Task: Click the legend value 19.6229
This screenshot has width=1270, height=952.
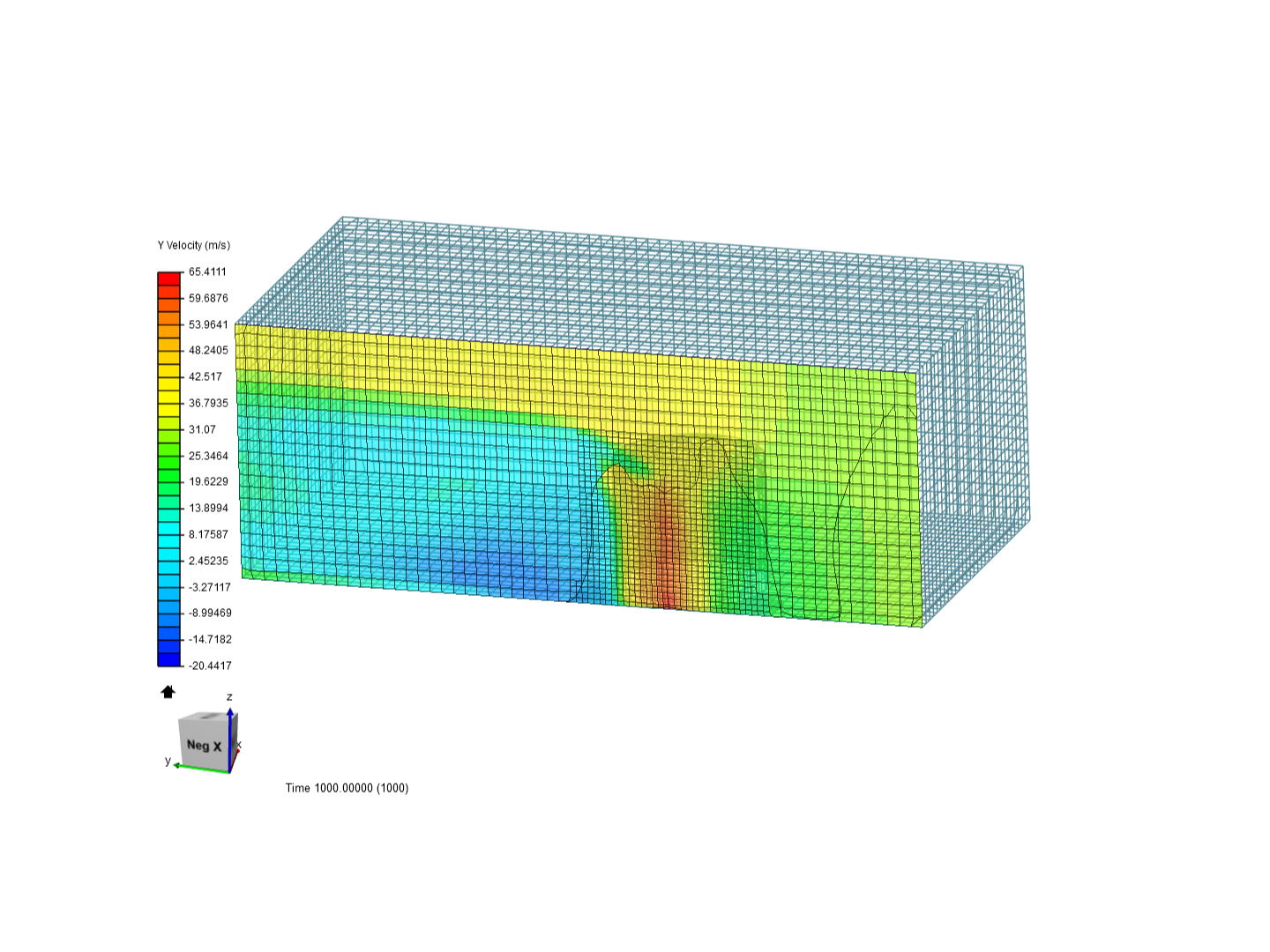Action: 208,481
